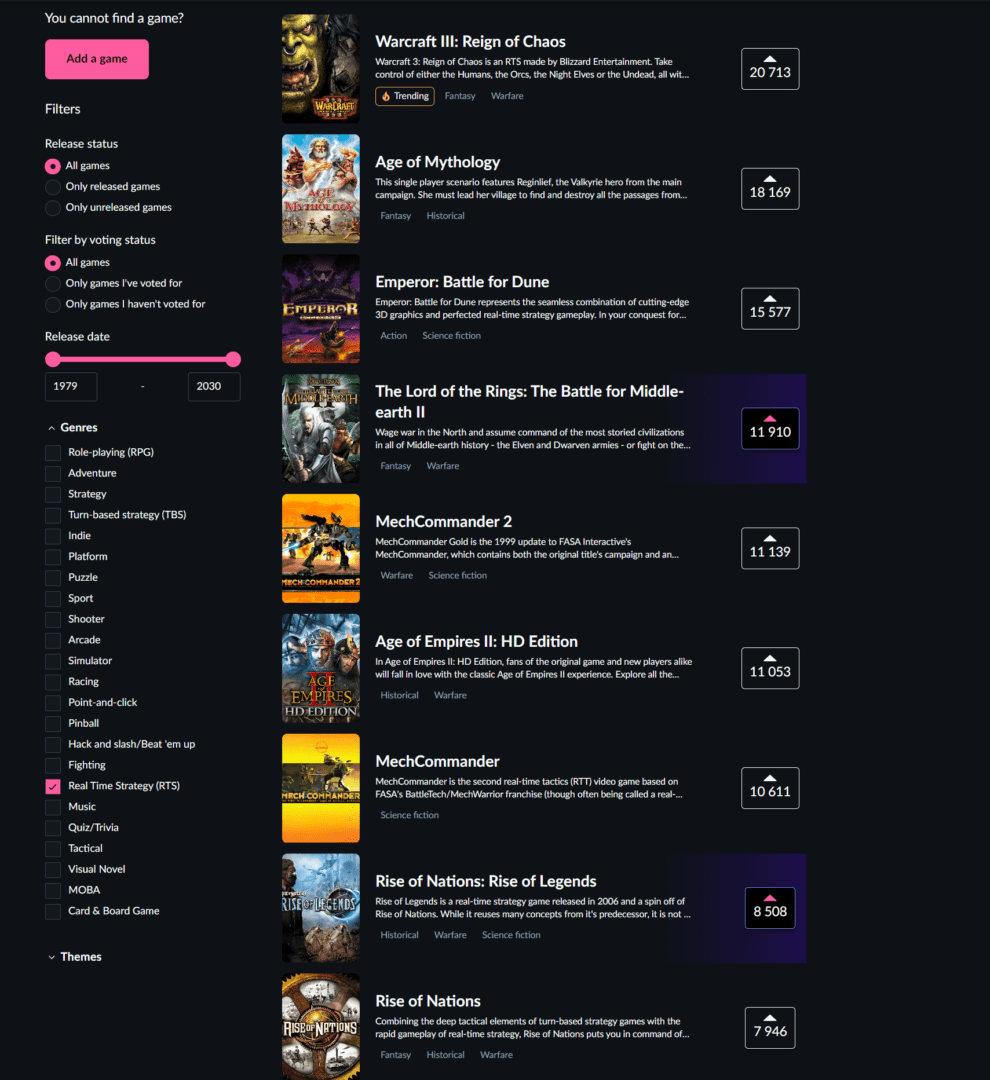Enable the MOBA genre checkbox
This screenshot has height=1080, width=990.
click(x=52, y=890)
